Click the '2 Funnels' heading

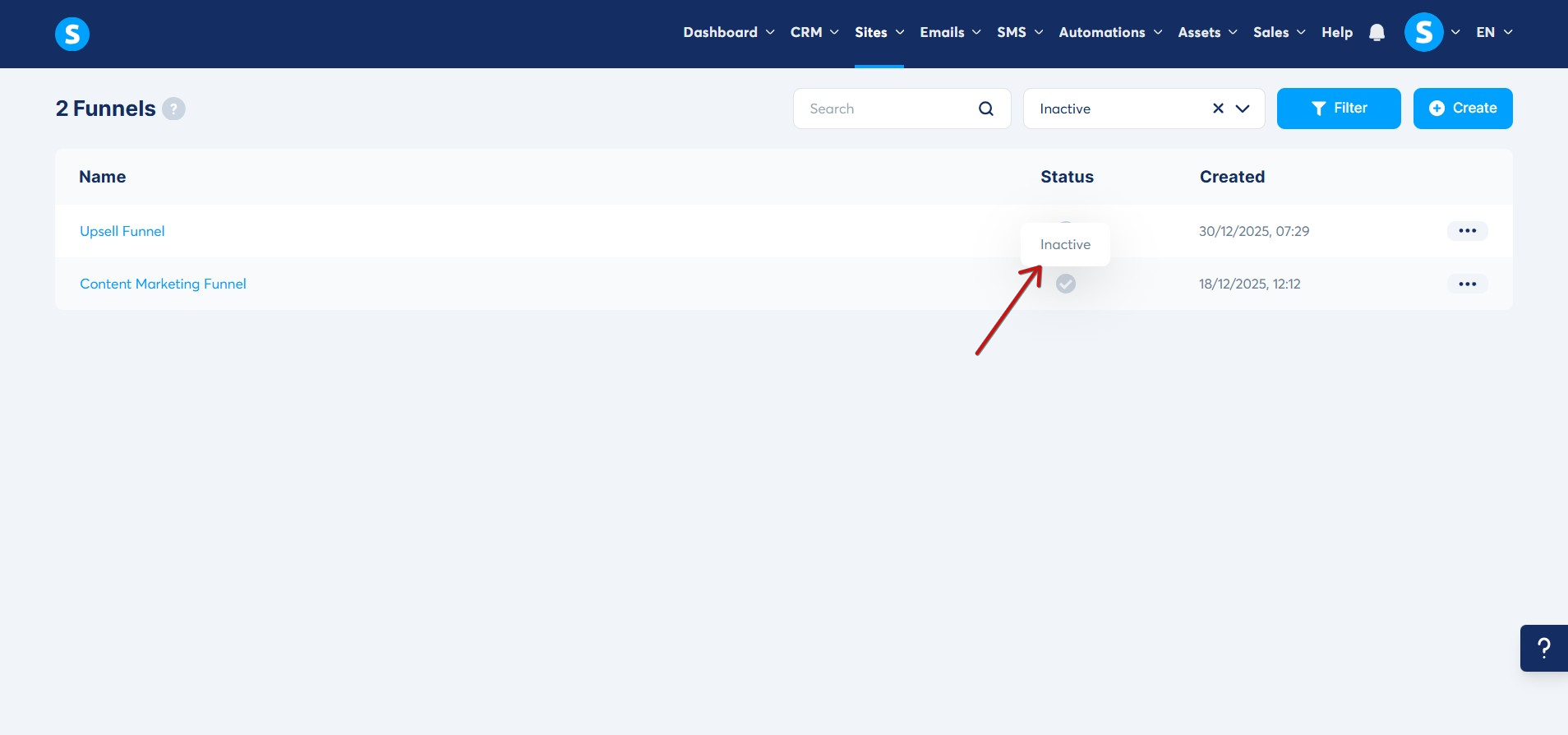(105, 109)
